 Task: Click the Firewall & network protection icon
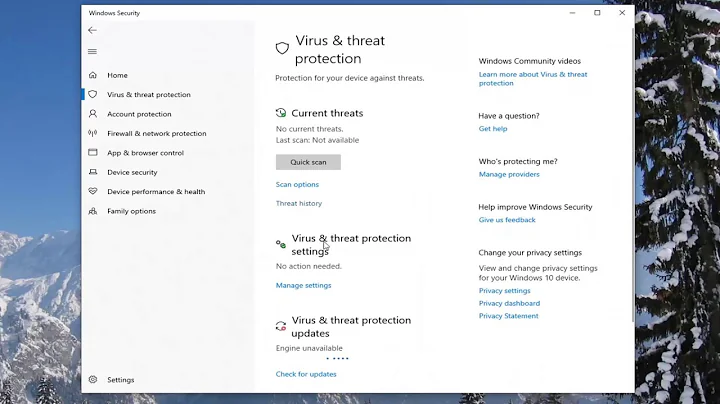93,133
